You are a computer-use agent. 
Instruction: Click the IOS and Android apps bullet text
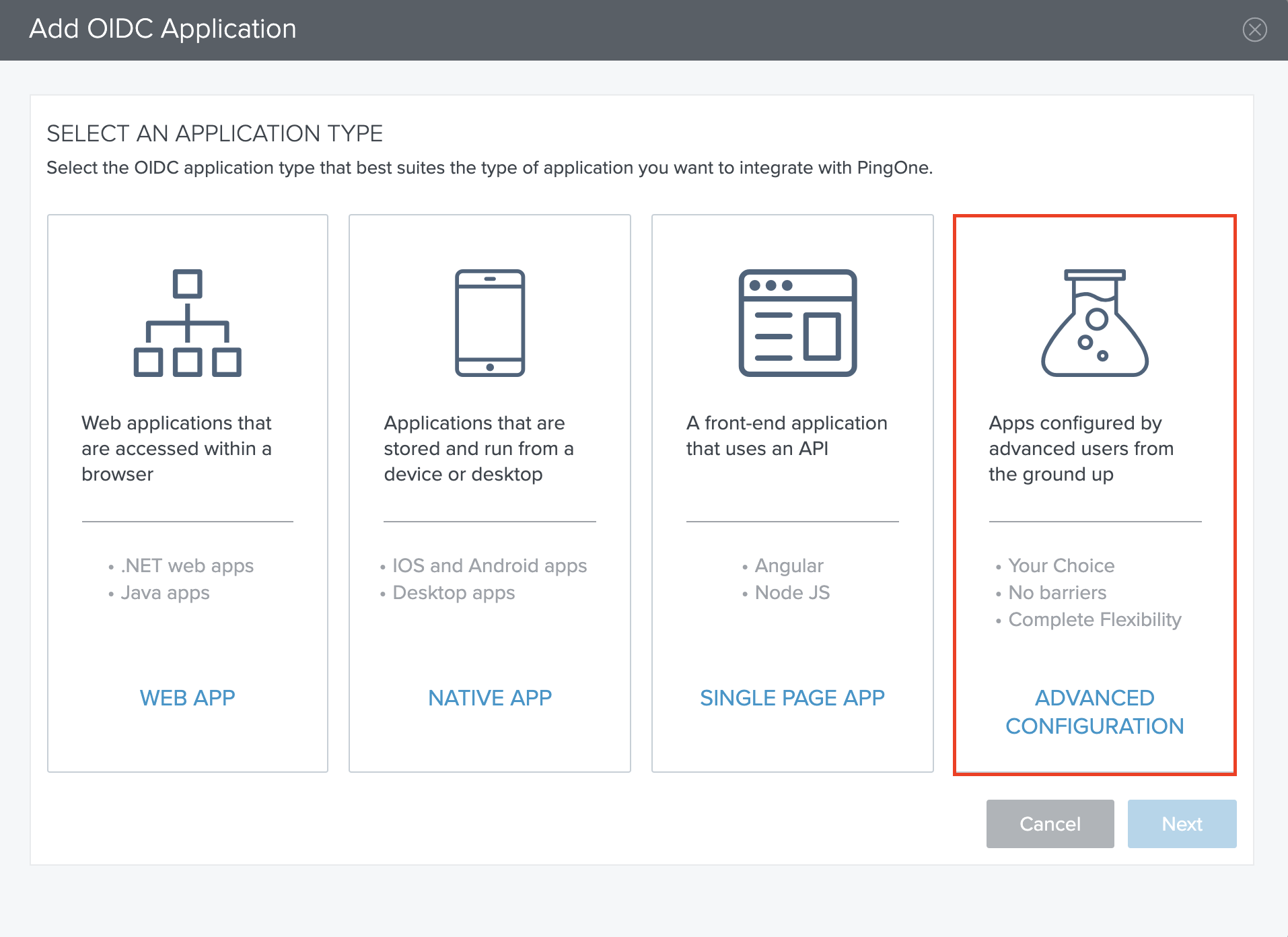(489, 565)
